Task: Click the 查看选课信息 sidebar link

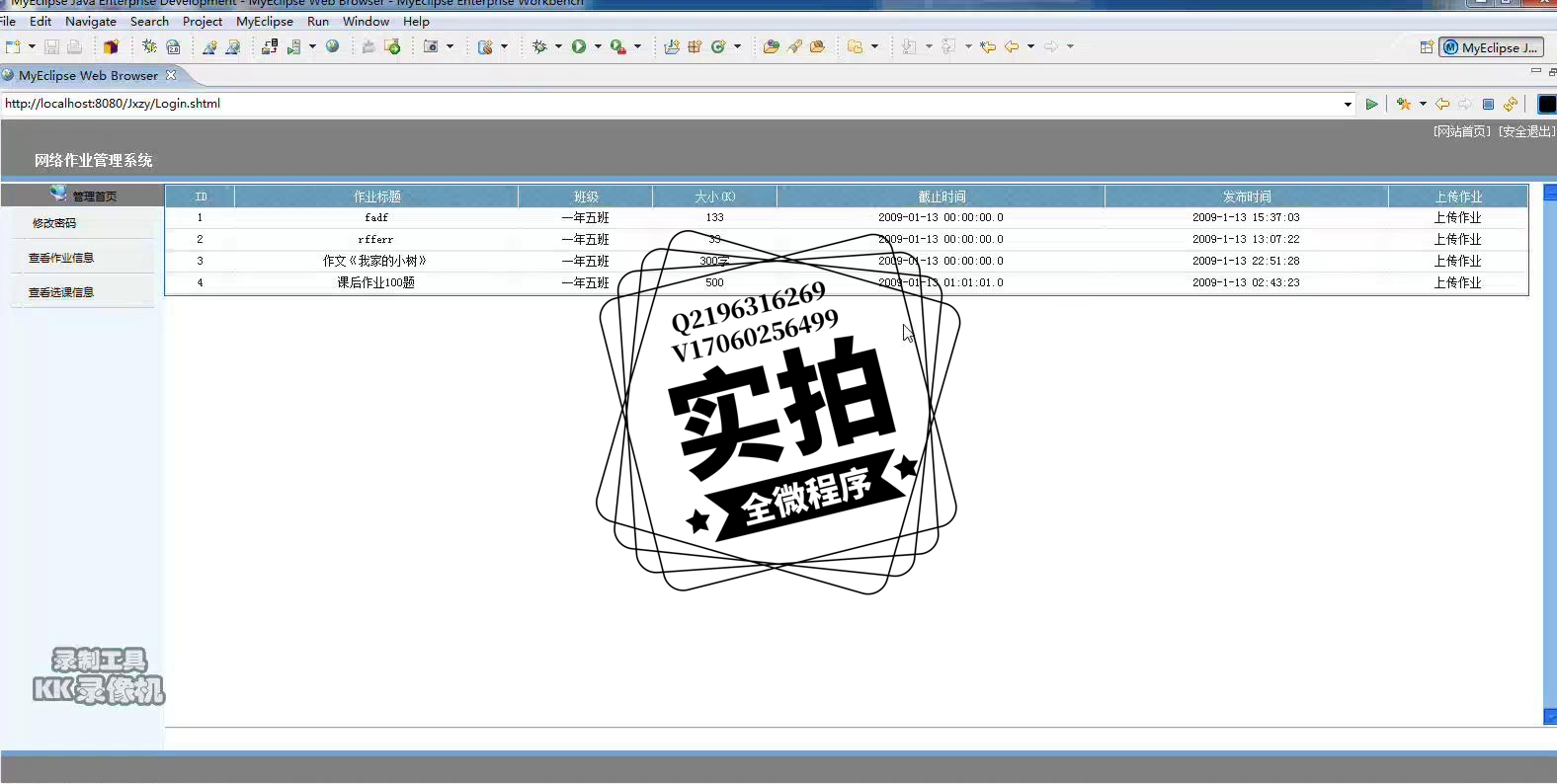Action: click(61, 292)
